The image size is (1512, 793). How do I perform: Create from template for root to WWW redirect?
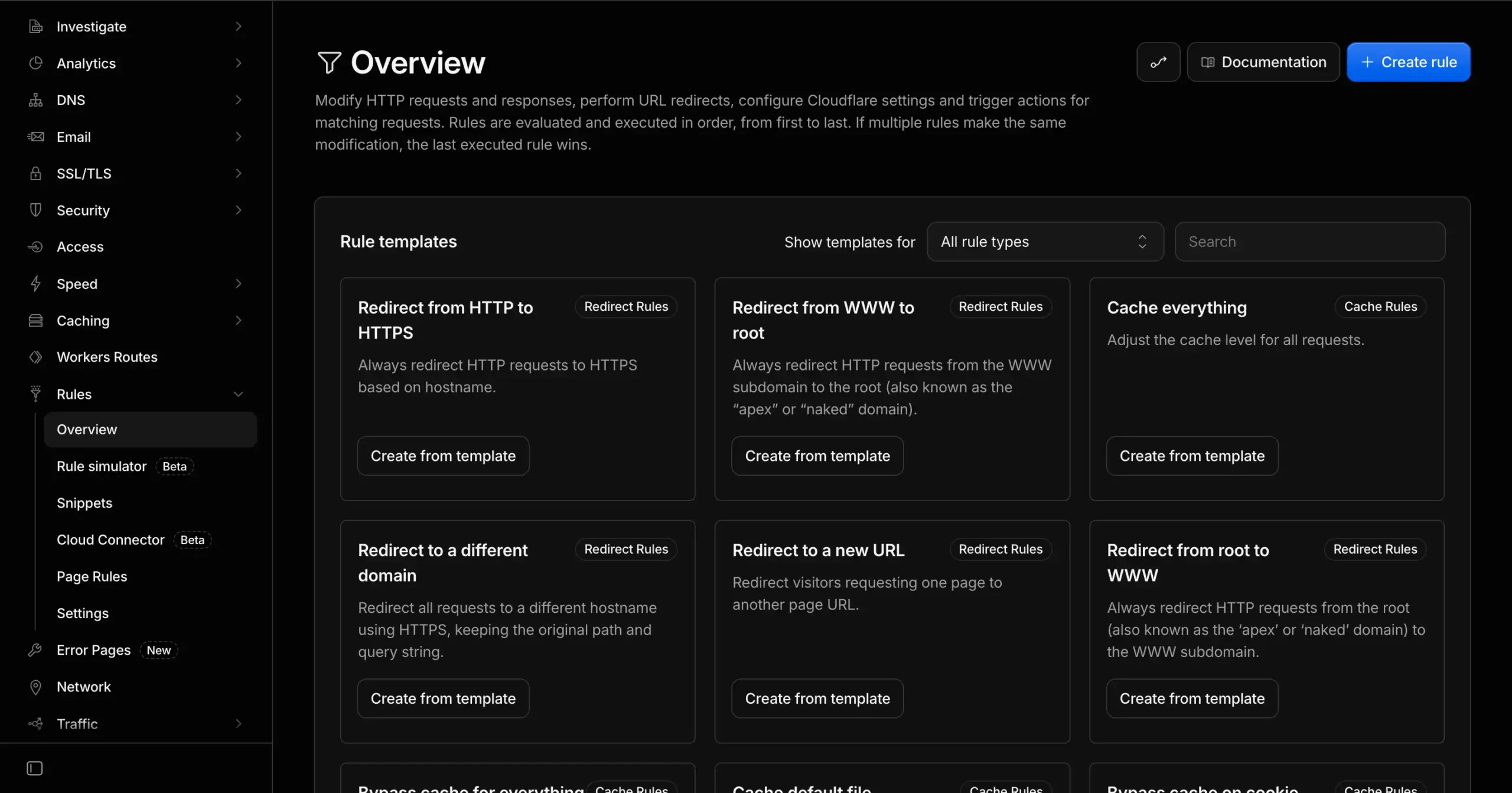pos(1192,698)
